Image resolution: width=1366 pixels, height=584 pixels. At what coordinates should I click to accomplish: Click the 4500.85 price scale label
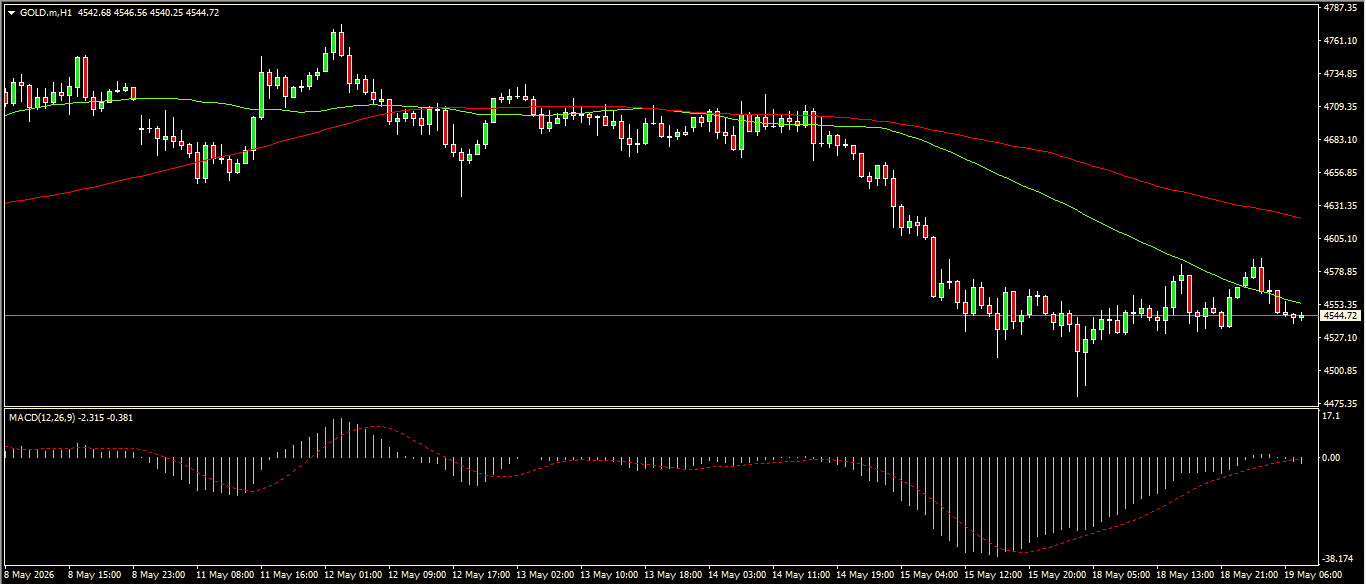coord(1339,371)
